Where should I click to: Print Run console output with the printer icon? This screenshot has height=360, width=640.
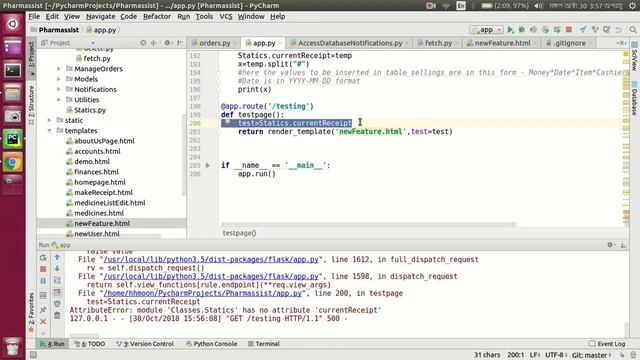pyautogui.click(x=57, y=304)
